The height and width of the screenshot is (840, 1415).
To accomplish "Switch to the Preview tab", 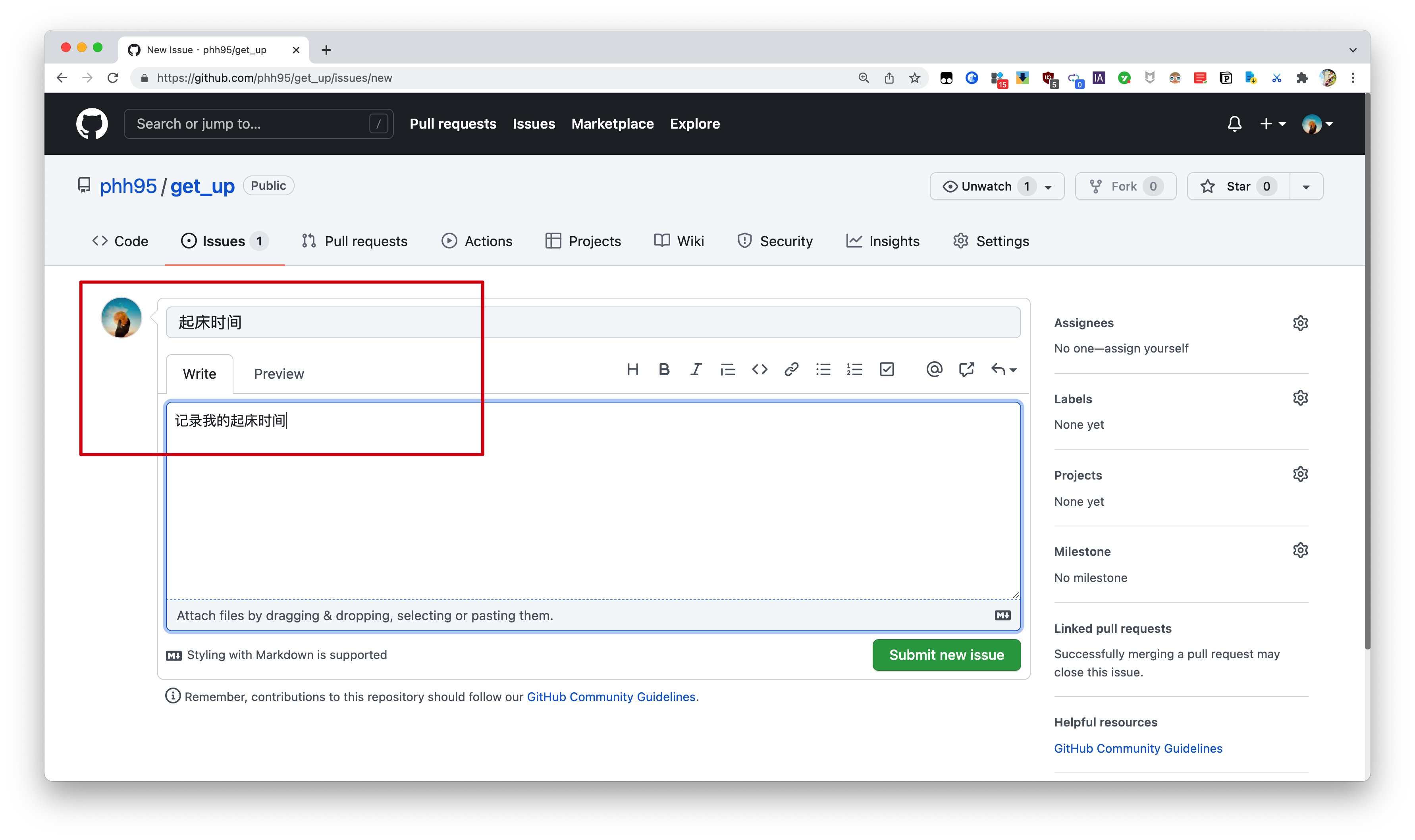I will (278, 374).
